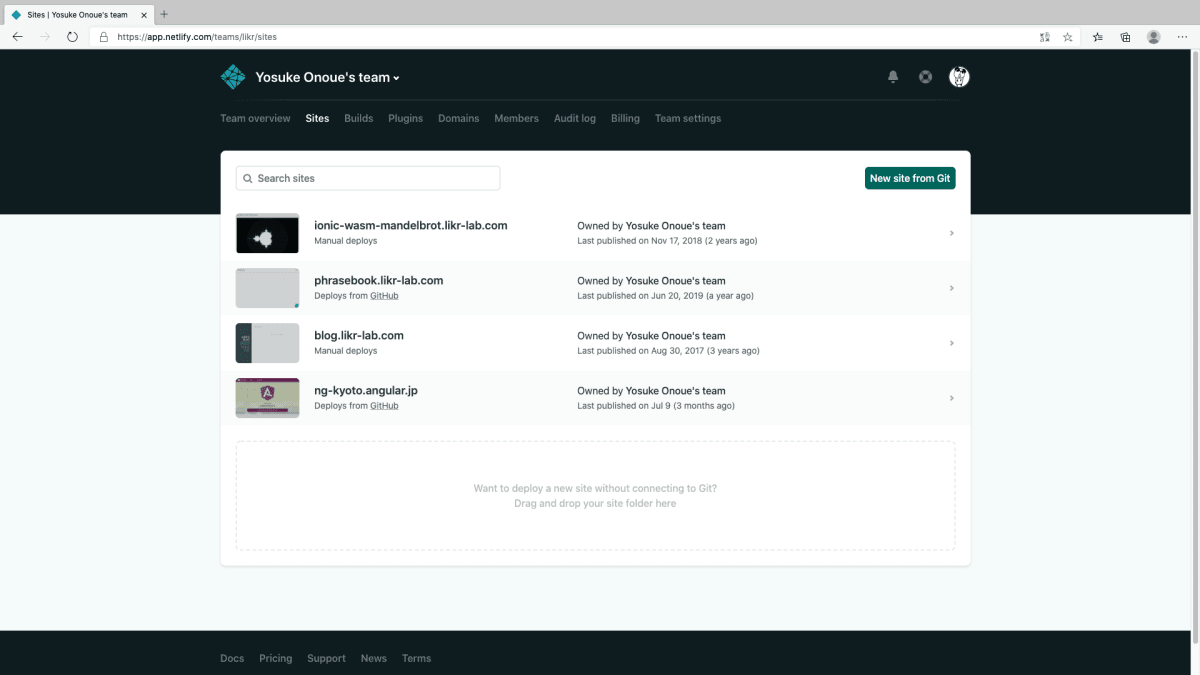Screen dimensions: 1200x675
Task: Click the ng-kyoto site thumbnail
Action: pos(267,398)
